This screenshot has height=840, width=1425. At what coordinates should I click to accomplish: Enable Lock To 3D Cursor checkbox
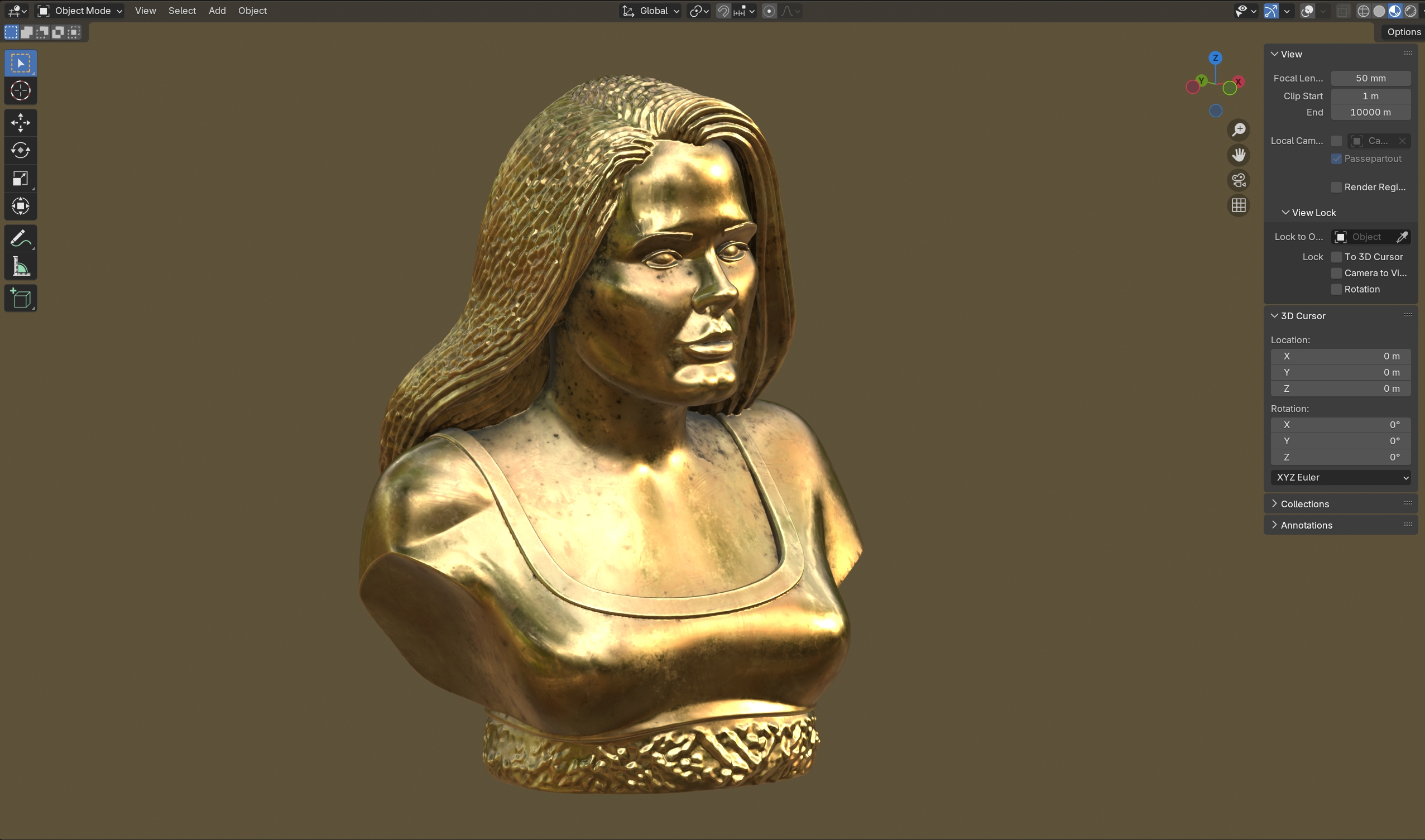pyautogui.click(x=1336, y=257)
